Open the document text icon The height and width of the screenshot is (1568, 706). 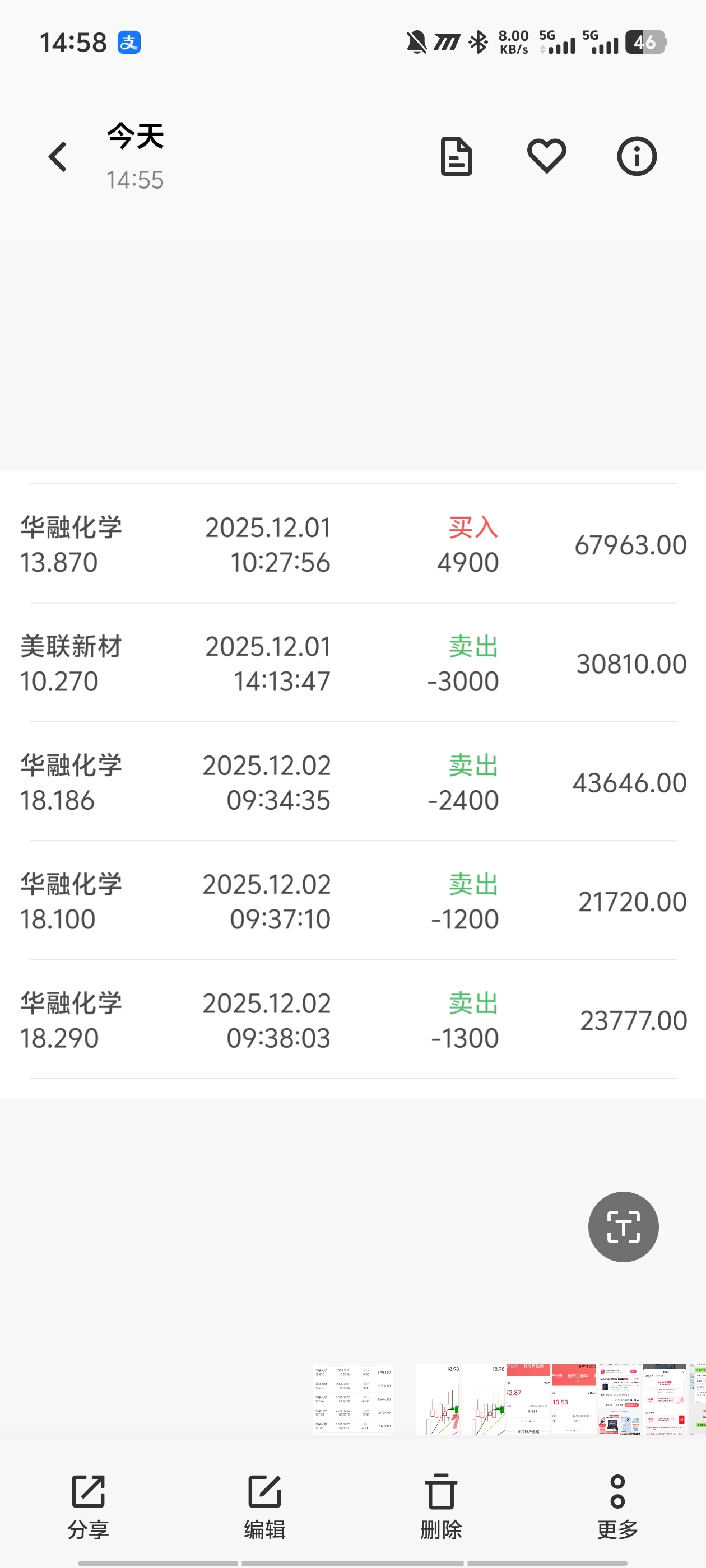(x=456, y=156)
